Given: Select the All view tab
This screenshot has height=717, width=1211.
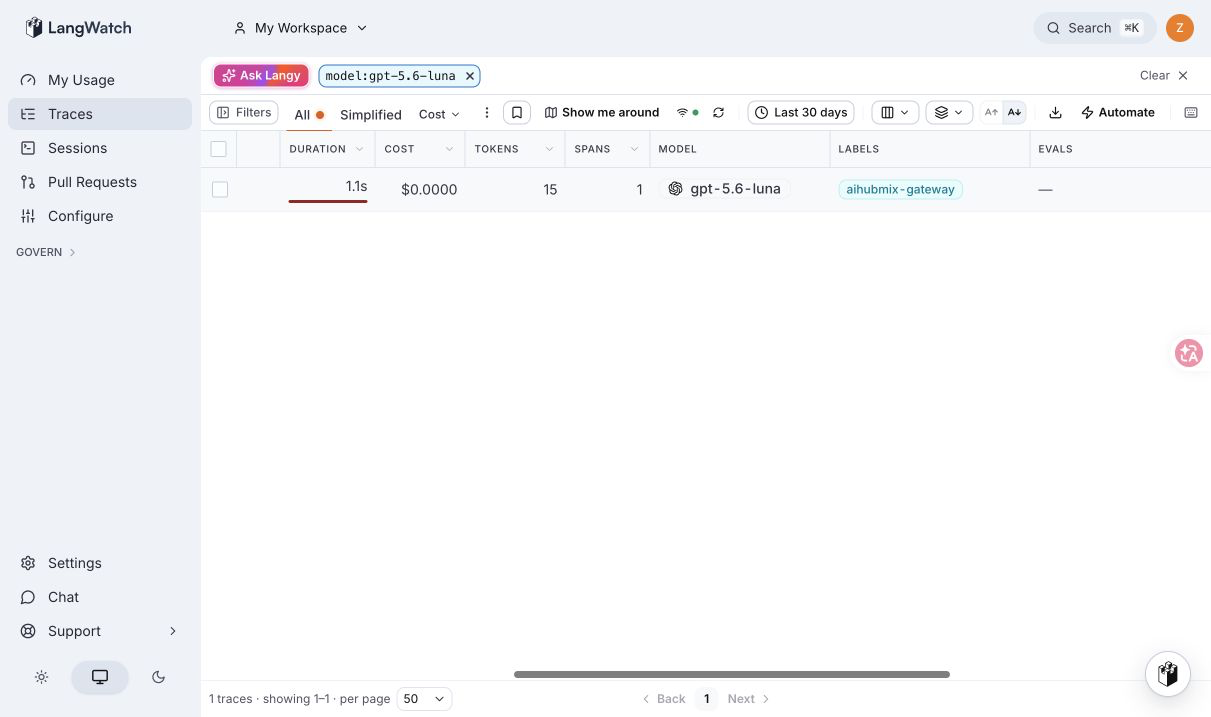Looking at the screenshot, I should [309, 115].
